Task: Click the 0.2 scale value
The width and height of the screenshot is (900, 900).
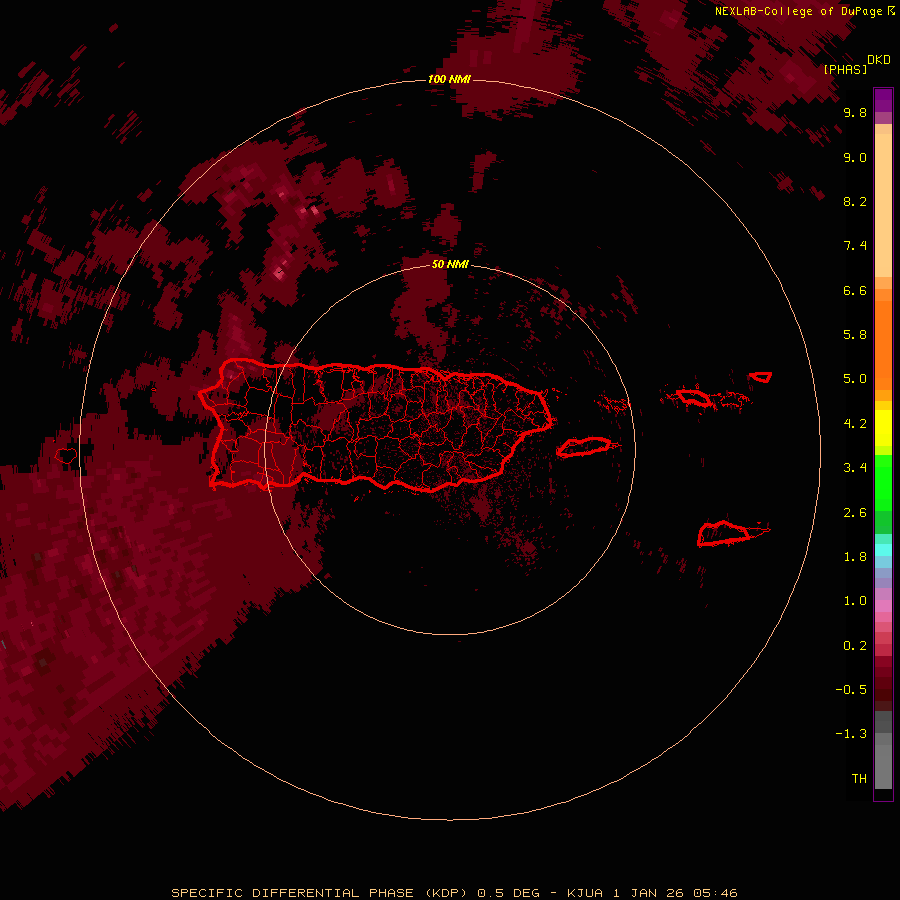Action: tap(855, 646)
